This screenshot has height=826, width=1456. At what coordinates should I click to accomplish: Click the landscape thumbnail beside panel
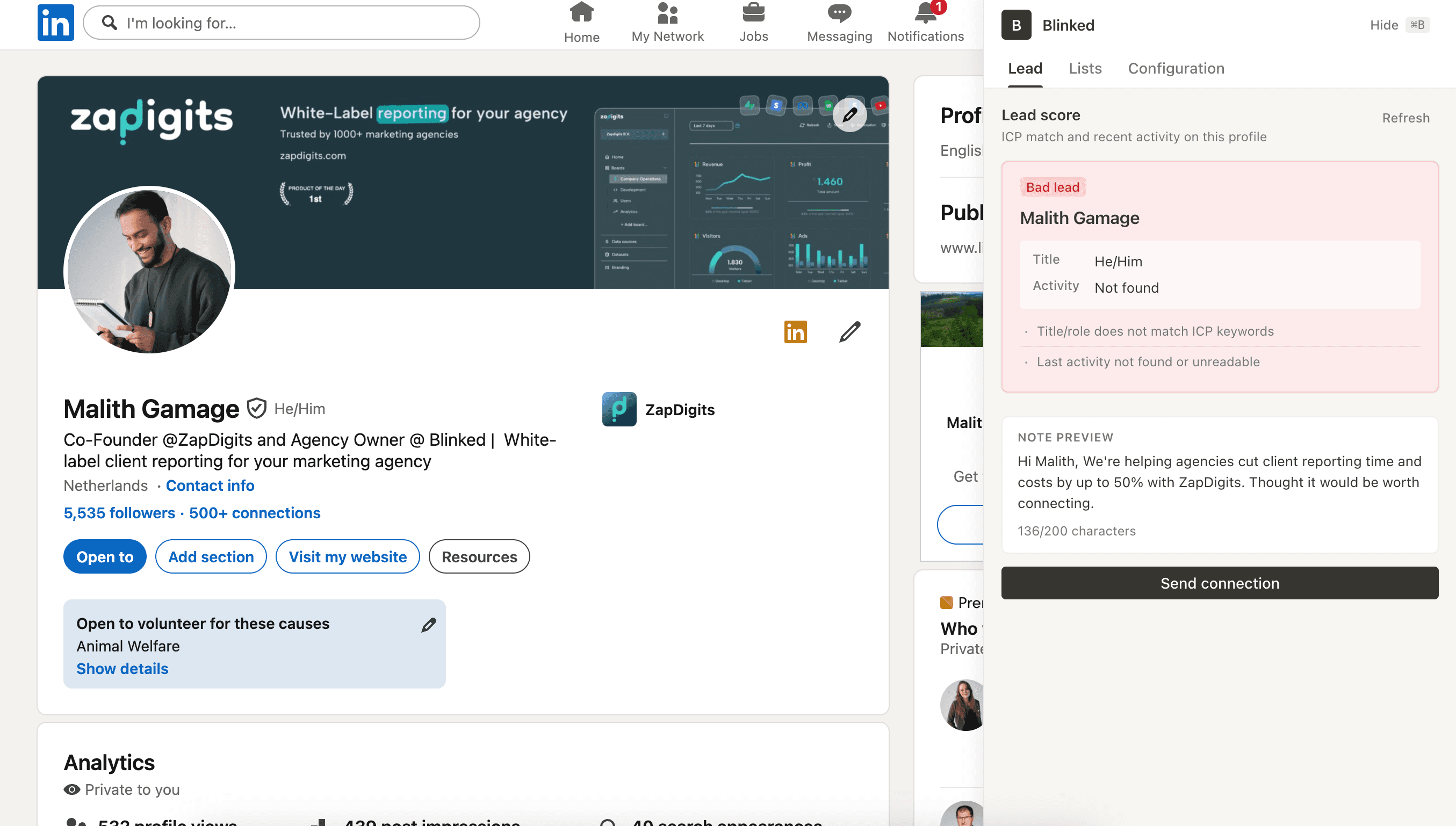click(952, 320)
